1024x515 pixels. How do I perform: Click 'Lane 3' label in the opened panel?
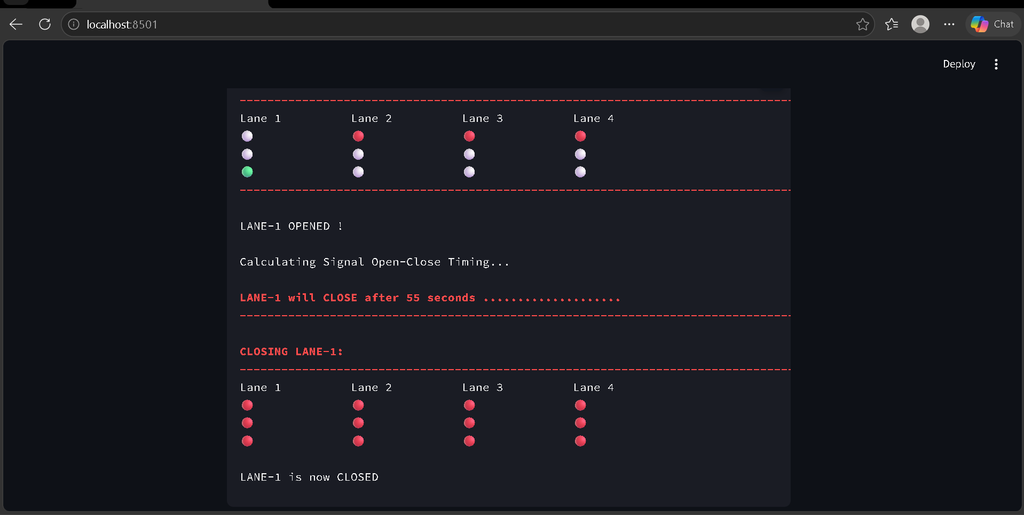pyautogui.click(x=482, y=118)
